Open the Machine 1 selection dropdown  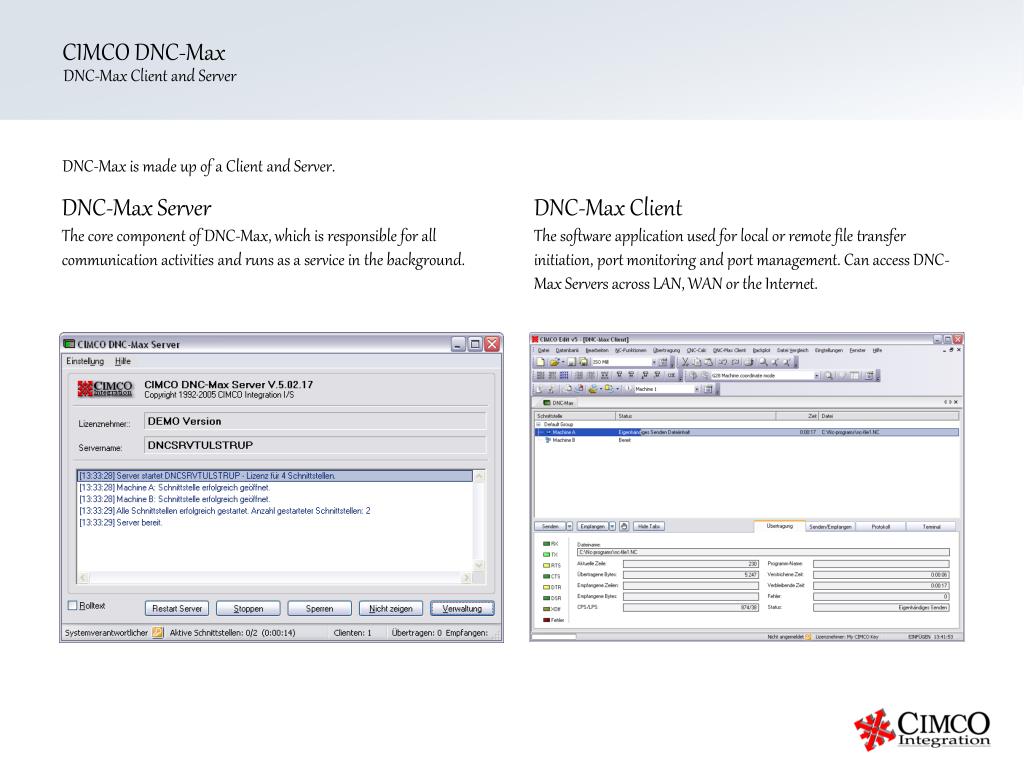[696, 389]
